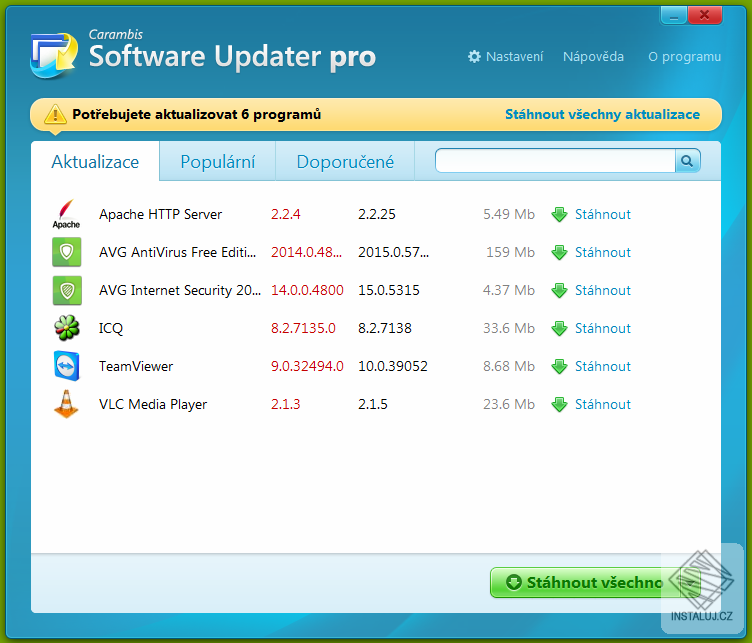Screen dimensions: 752x643
Task: Click Stáhnout link for ICQ
Action: (603, 328)
